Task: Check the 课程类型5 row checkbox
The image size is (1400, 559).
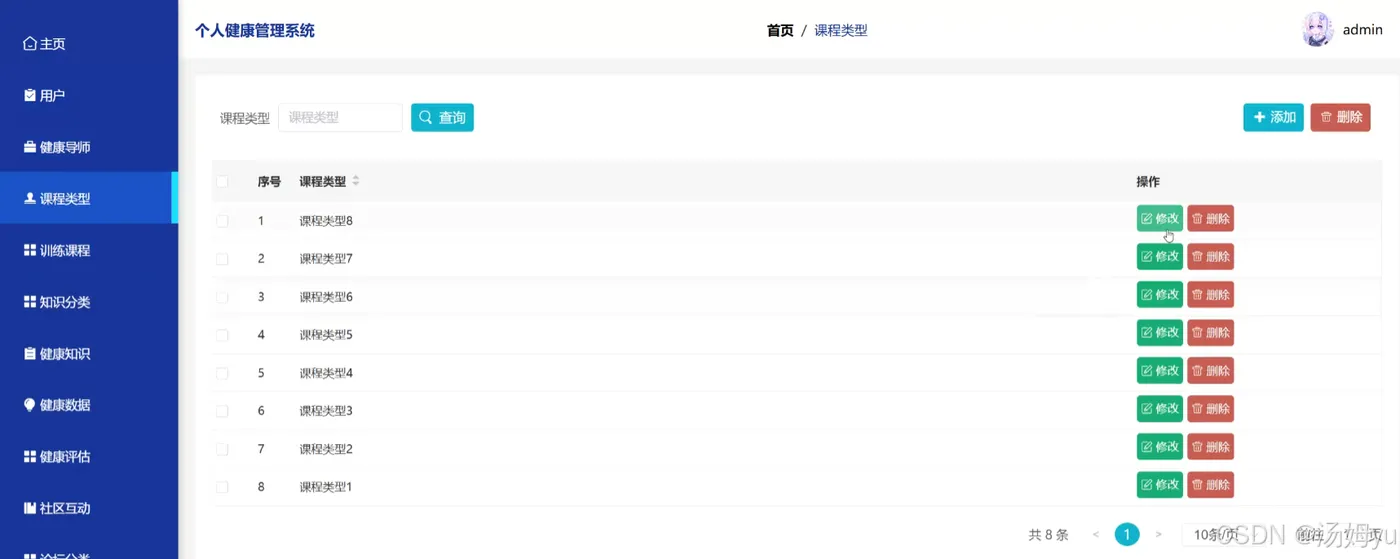Action: [222, 334]
